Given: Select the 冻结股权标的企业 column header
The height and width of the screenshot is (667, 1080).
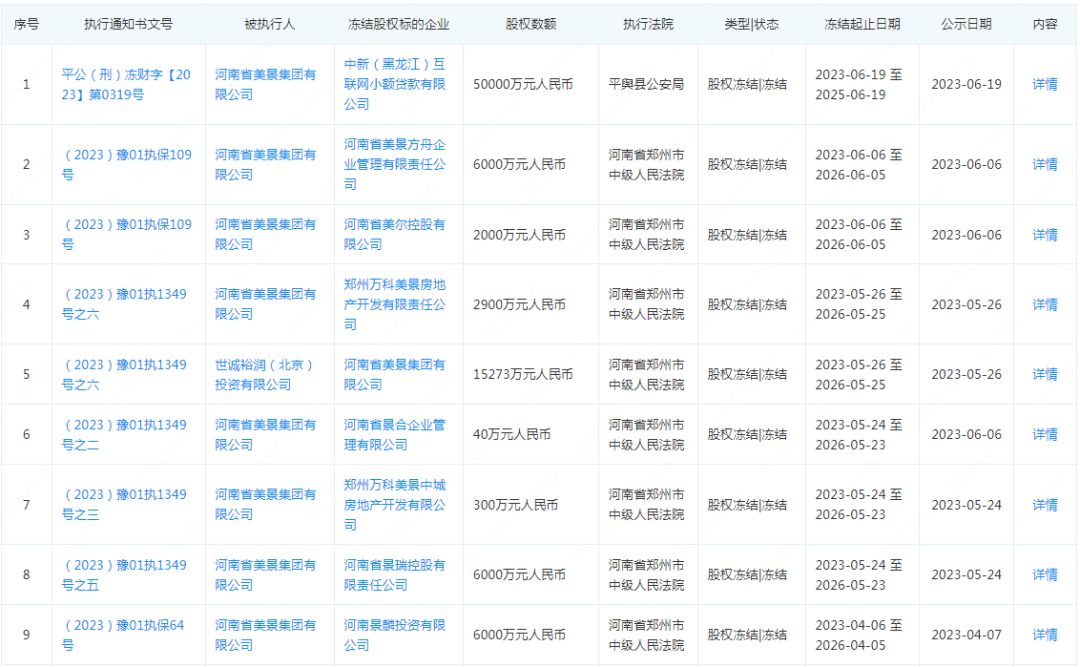Looking at the screenshot, I should pos(398,24).
